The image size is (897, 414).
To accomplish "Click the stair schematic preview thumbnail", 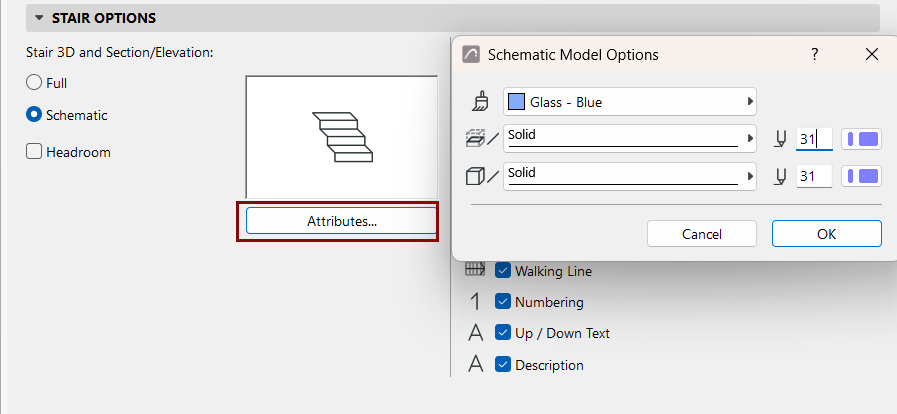I will pyautogui.click(x=342, y=137).
